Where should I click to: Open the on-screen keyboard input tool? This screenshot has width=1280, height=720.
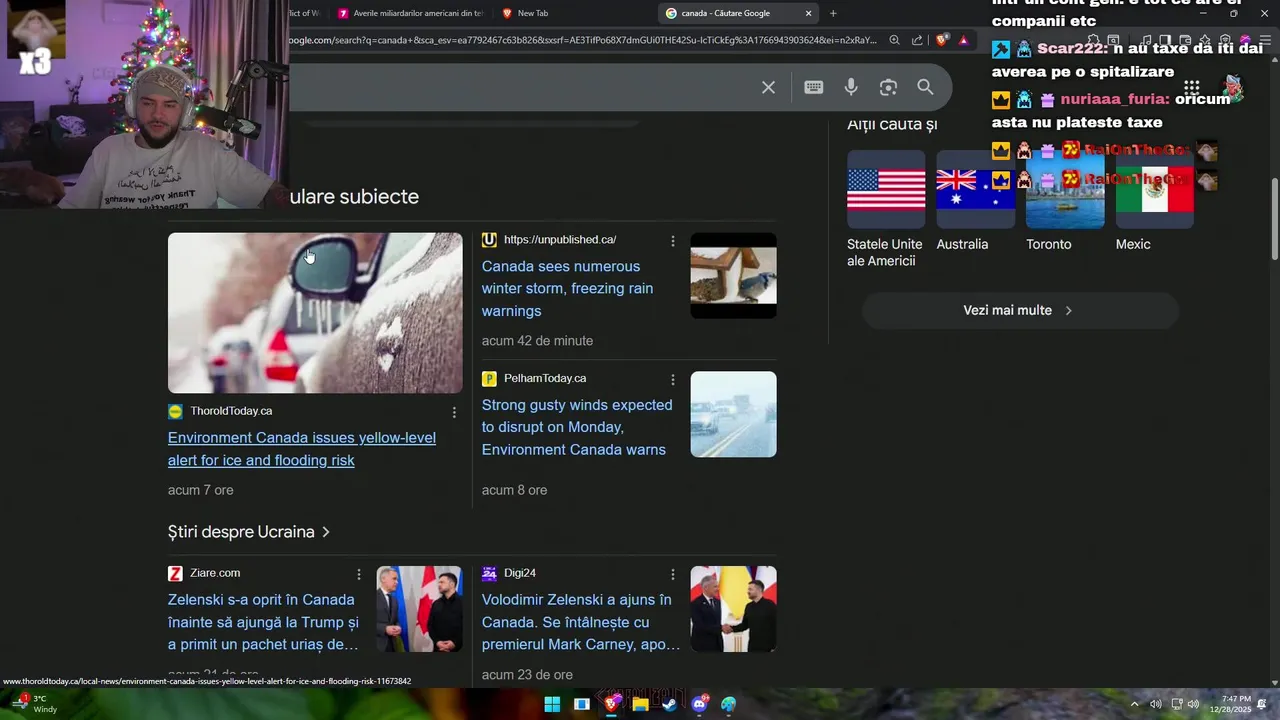[814, 87]
